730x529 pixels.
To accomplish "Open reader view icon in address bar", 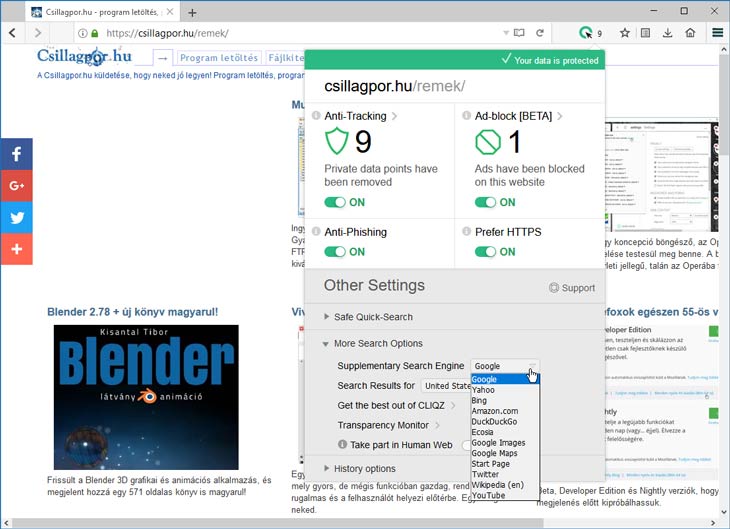I will pyautogui.click(x=519, y=33).
